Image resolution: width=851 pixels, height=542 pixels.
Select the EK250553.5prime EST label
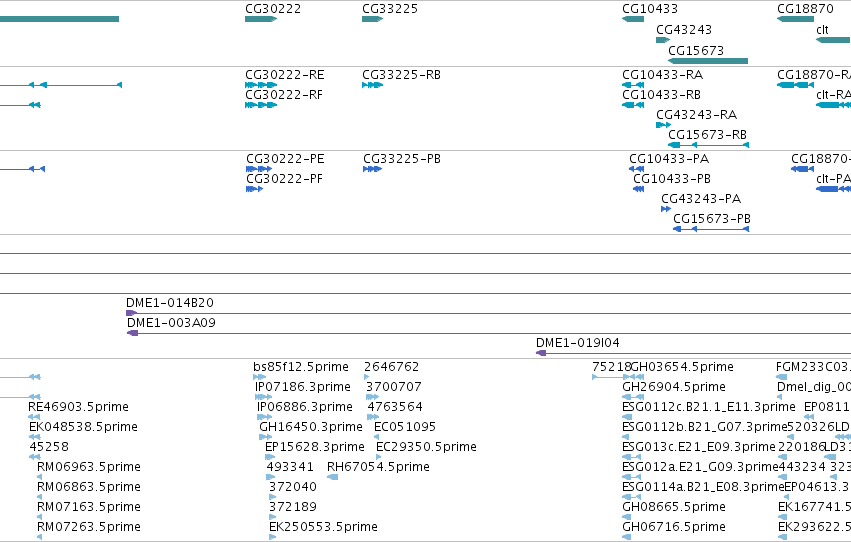[x=323, y=527]
